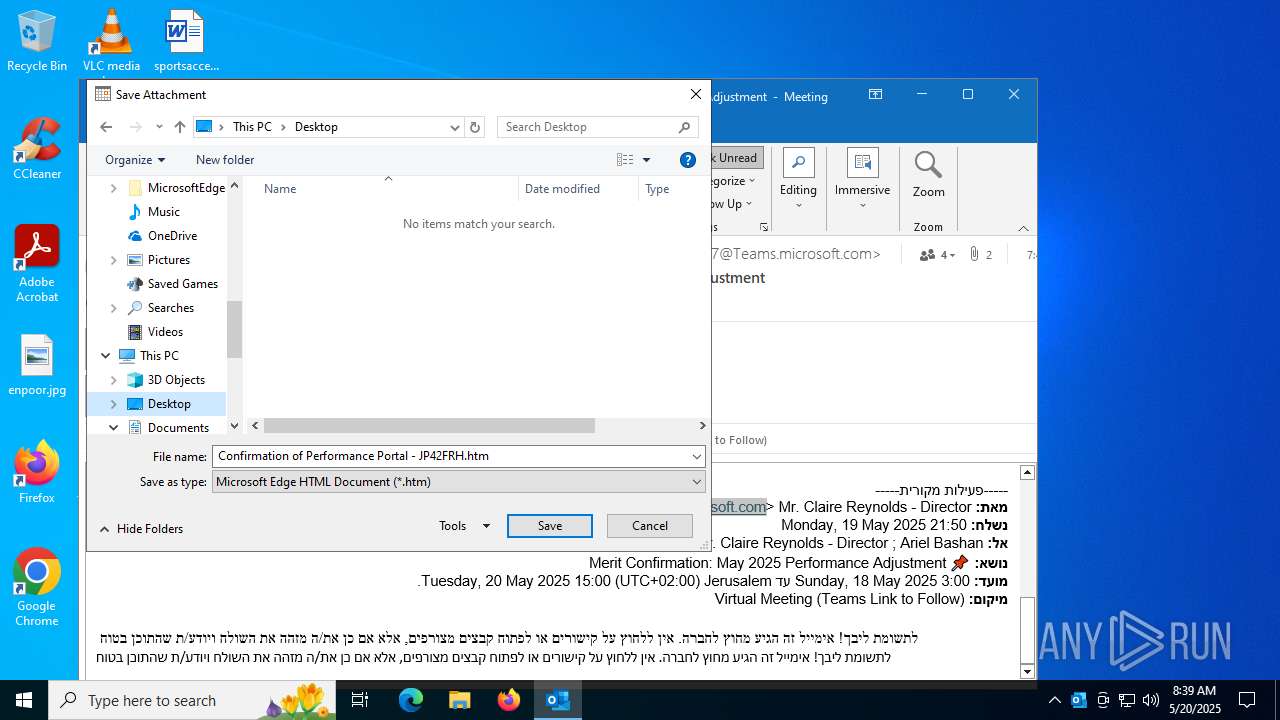Expand the address bar history dropdown
This screenshot has width=1280, height=720.
coord(454,127)
